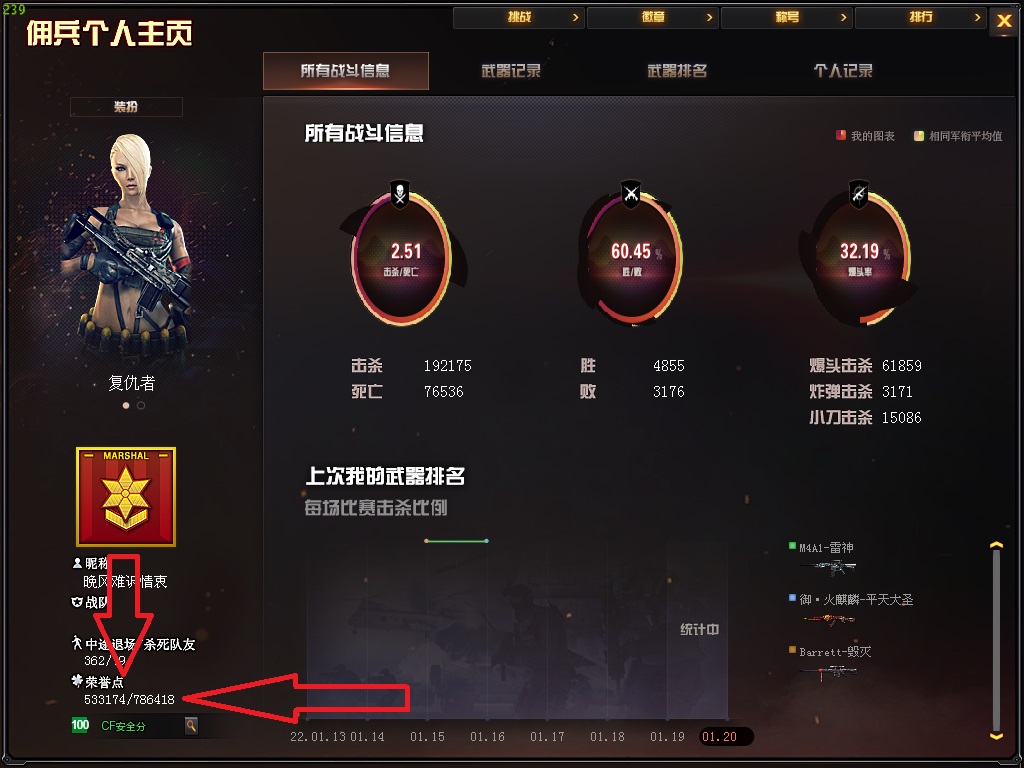The image size is (1024, 768).
Task: Click the 装扮 button
Action: pyautogui.click(x=126, y=106)
